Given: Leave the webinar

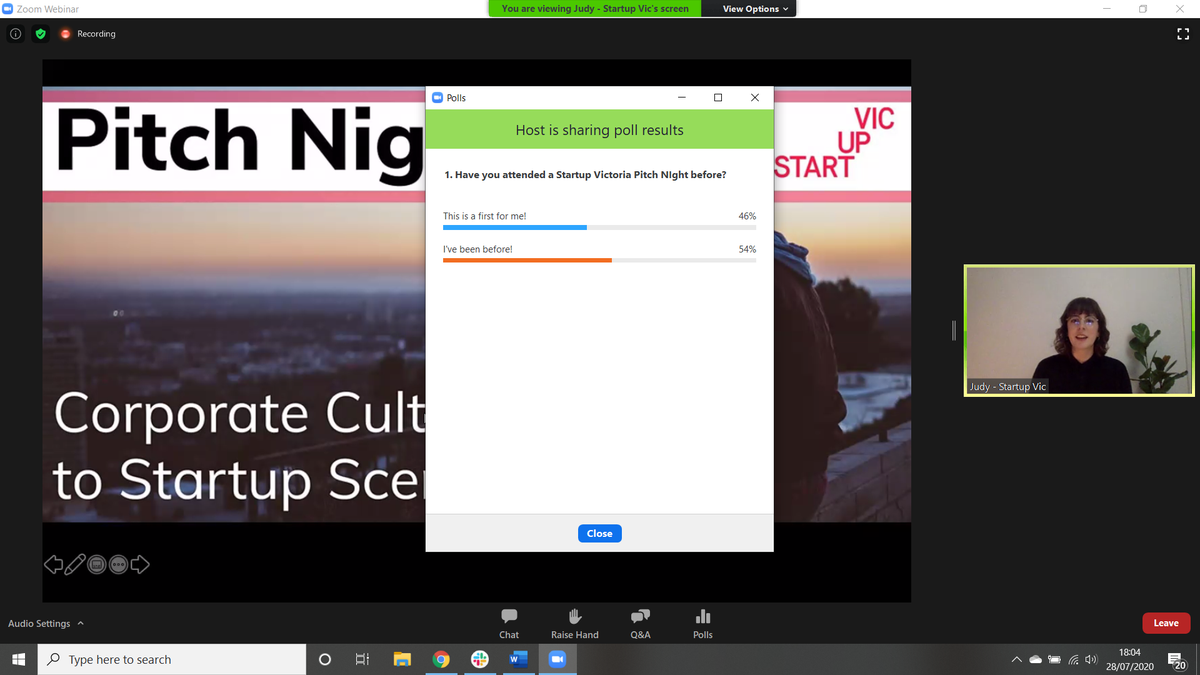Looking at the screenshot, I should pos(1166,623).
